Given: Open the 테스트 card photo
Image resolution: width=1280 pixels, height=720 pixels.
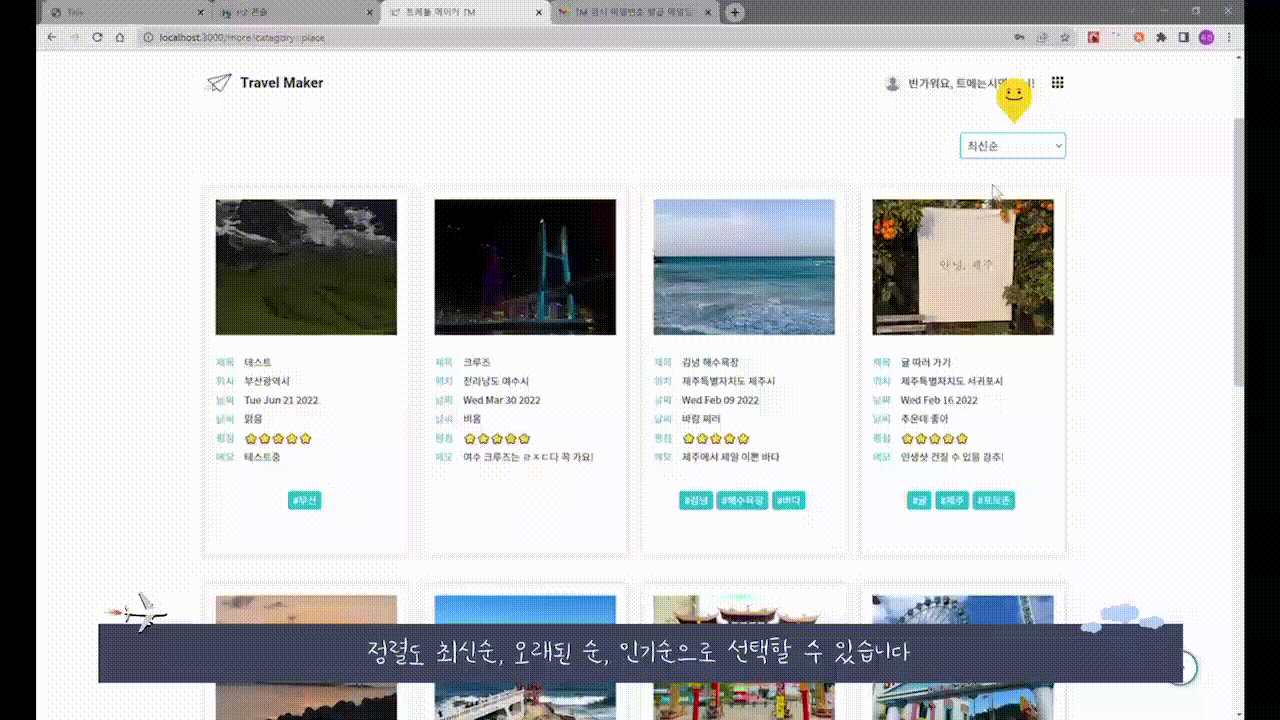Looking at the screenshot, I should point(306,267).
